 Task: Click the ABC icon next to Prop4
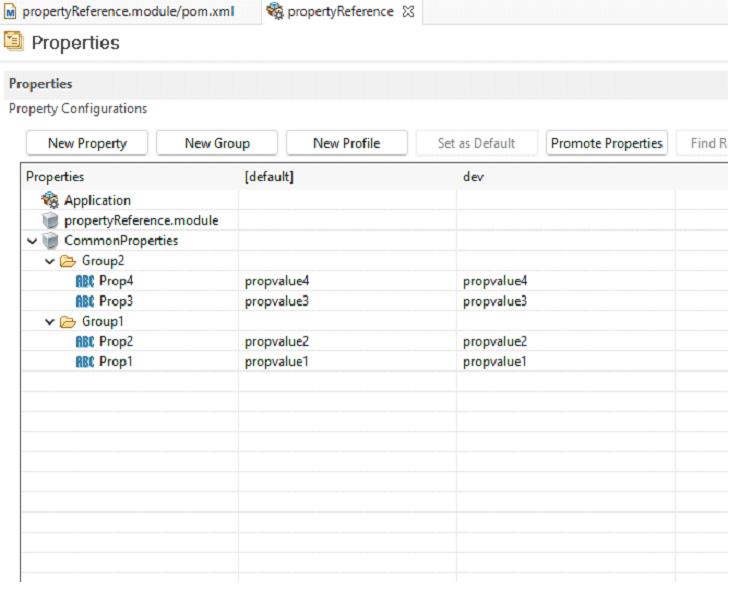[85, 281]
